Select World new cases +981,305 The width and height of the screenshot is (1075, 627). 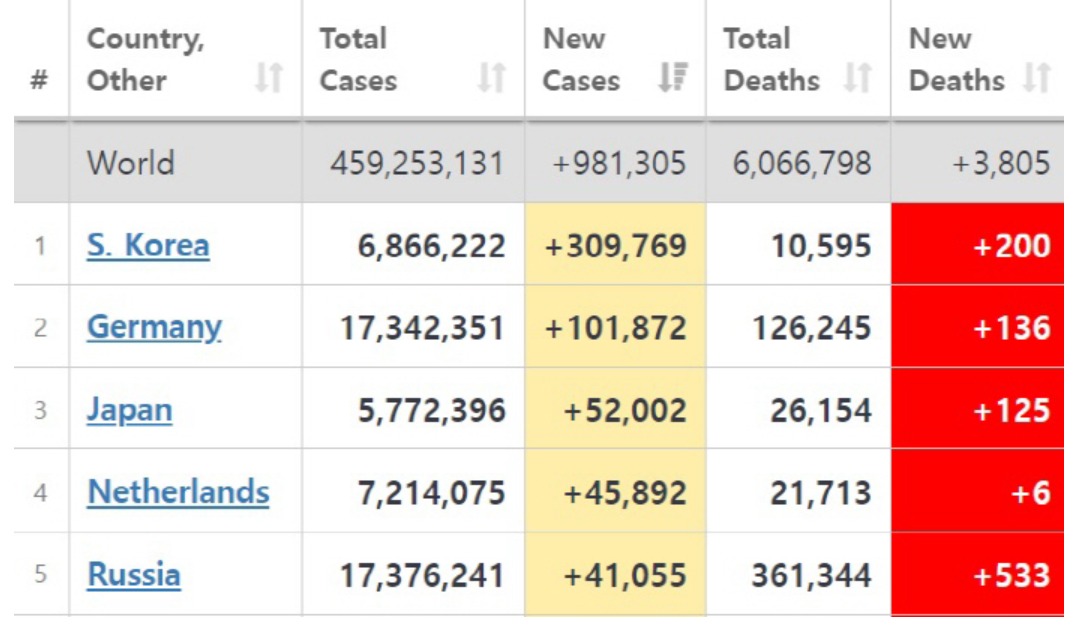click(x=619, y=164)
